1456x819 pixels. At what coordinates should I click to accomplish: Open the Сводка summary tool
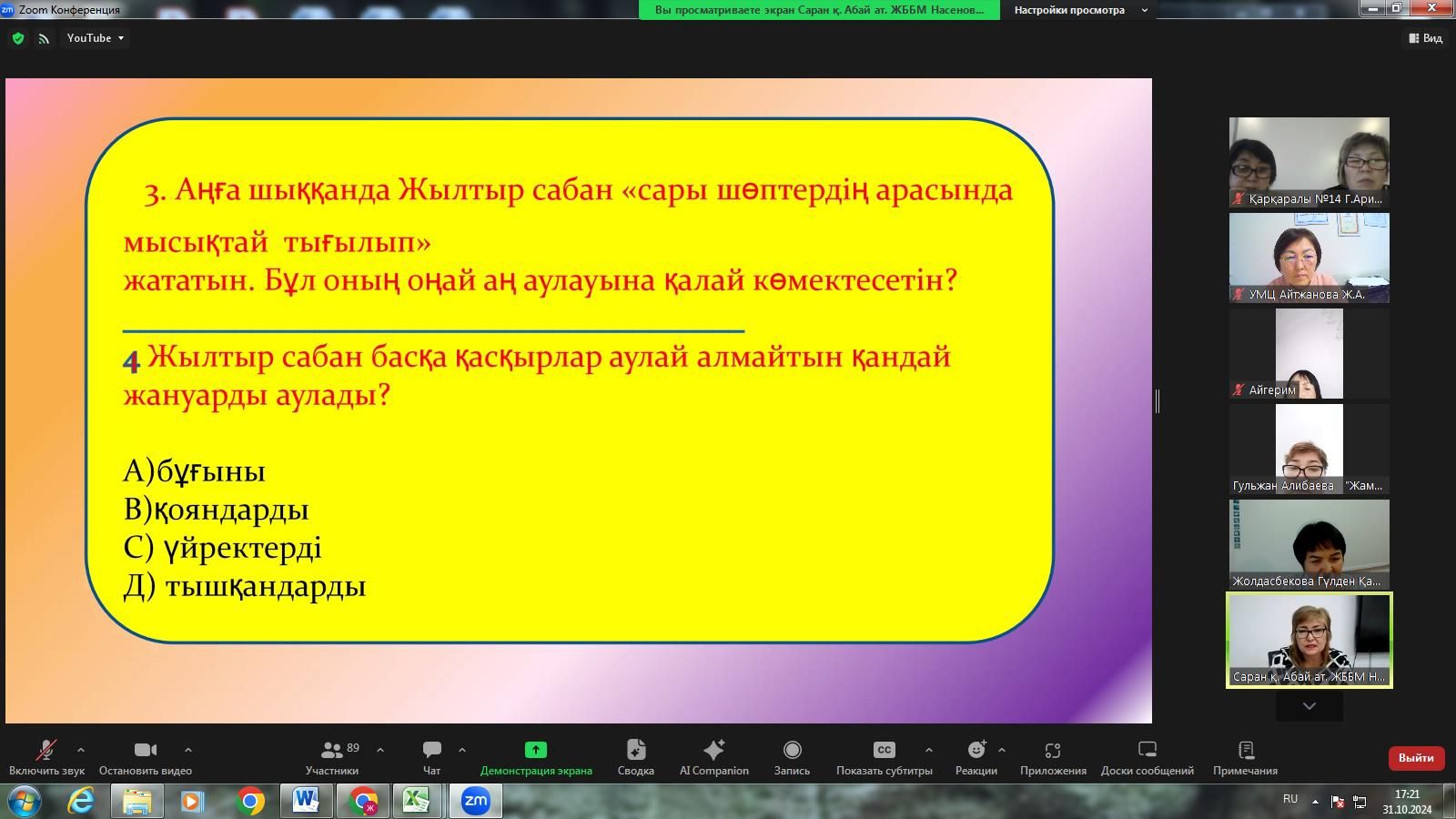point(635,757)
